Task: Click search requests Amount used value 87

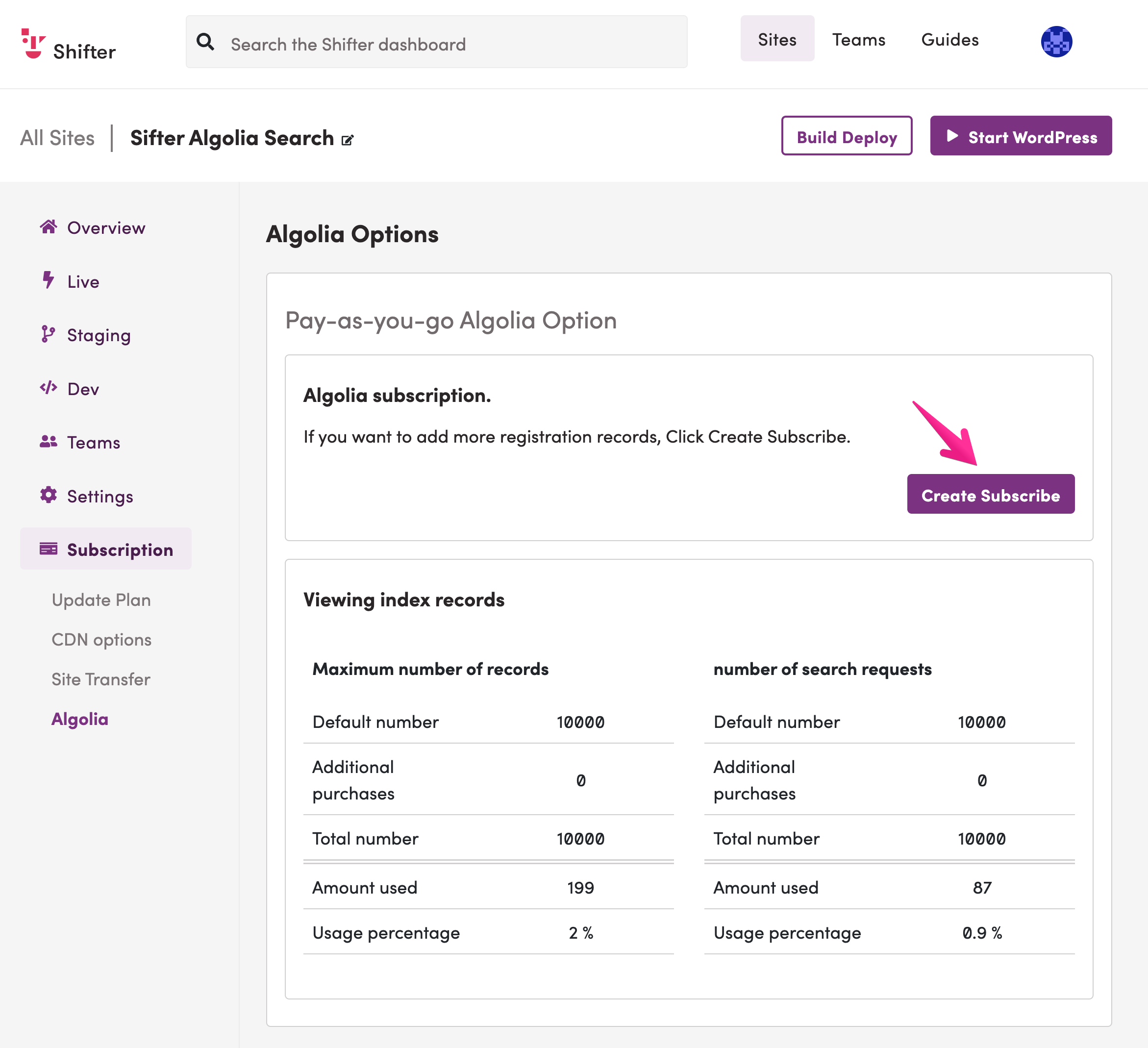Action: click(982, 887)
